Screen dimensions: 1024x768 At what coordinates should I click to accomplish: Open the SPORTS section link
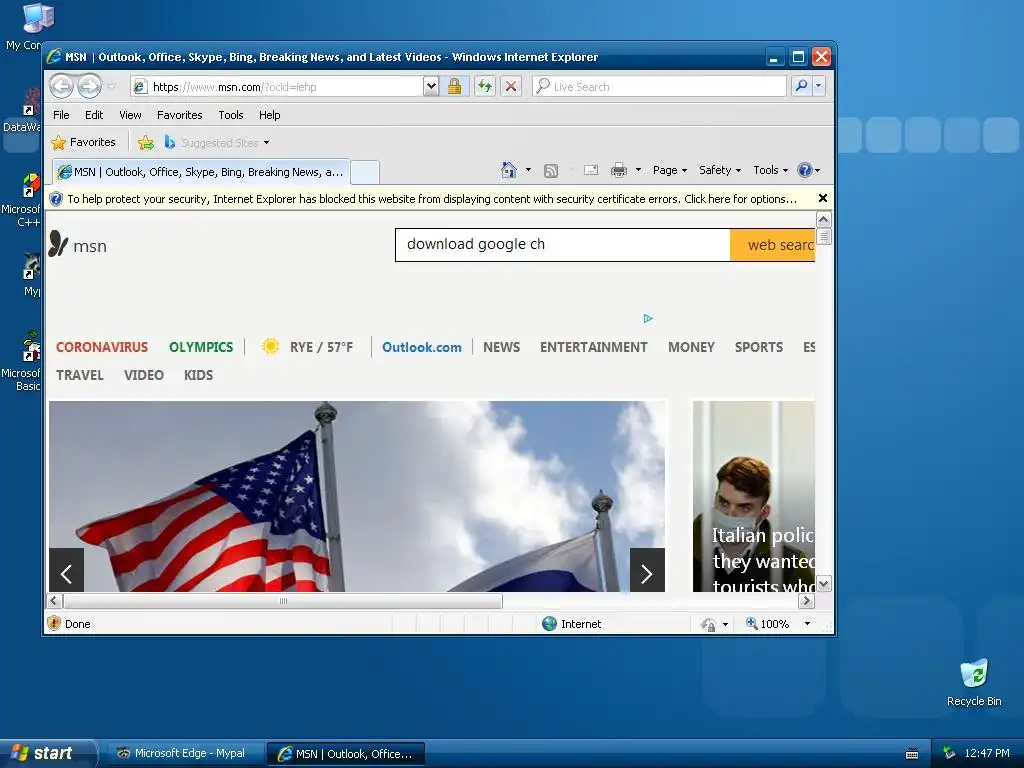(759, 347)
